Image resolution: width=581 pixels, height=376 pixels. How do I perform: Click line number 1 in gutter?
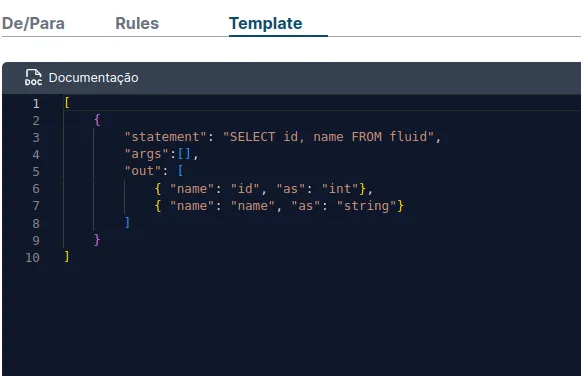36,103
